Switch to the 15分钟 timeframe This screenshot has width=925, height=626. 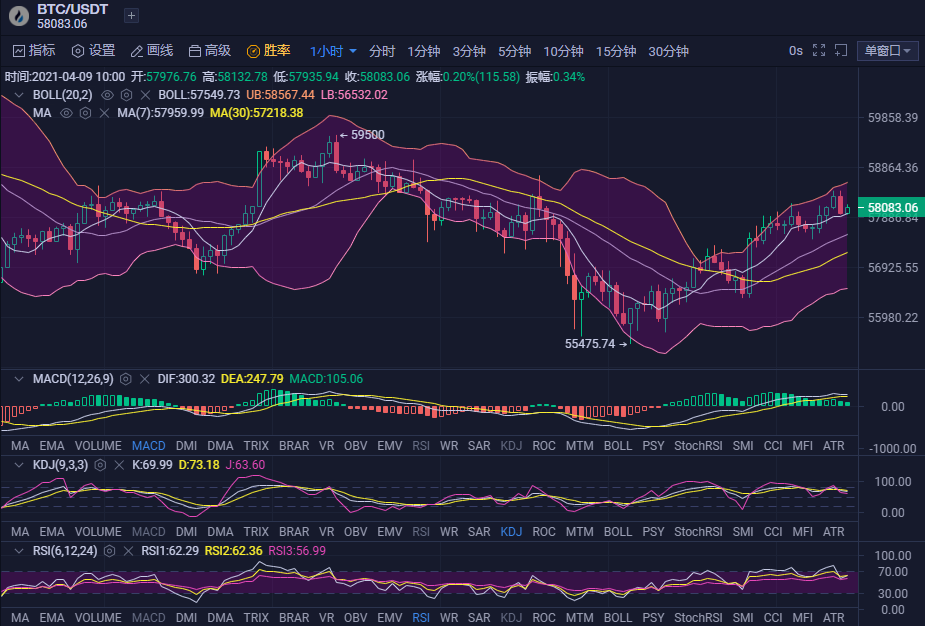(616, 51)
